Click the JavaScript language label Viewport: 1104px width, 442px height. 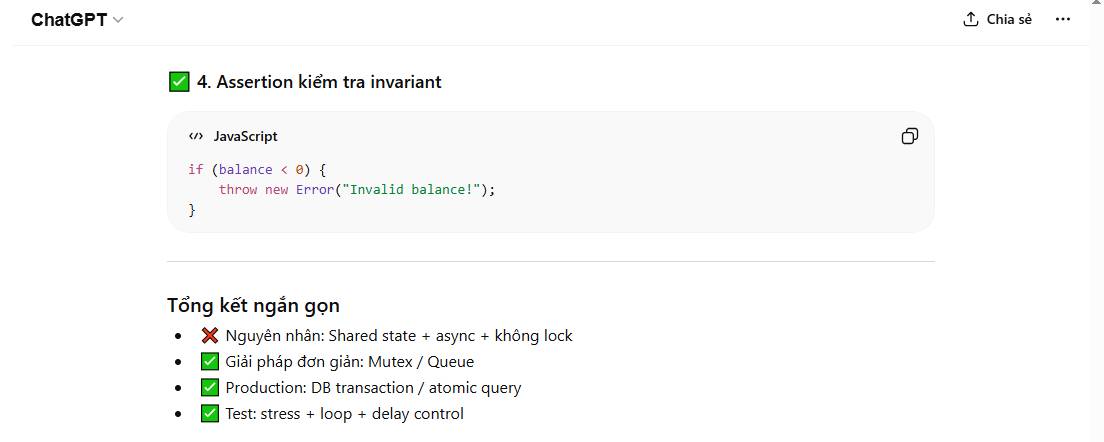point(245,136)
